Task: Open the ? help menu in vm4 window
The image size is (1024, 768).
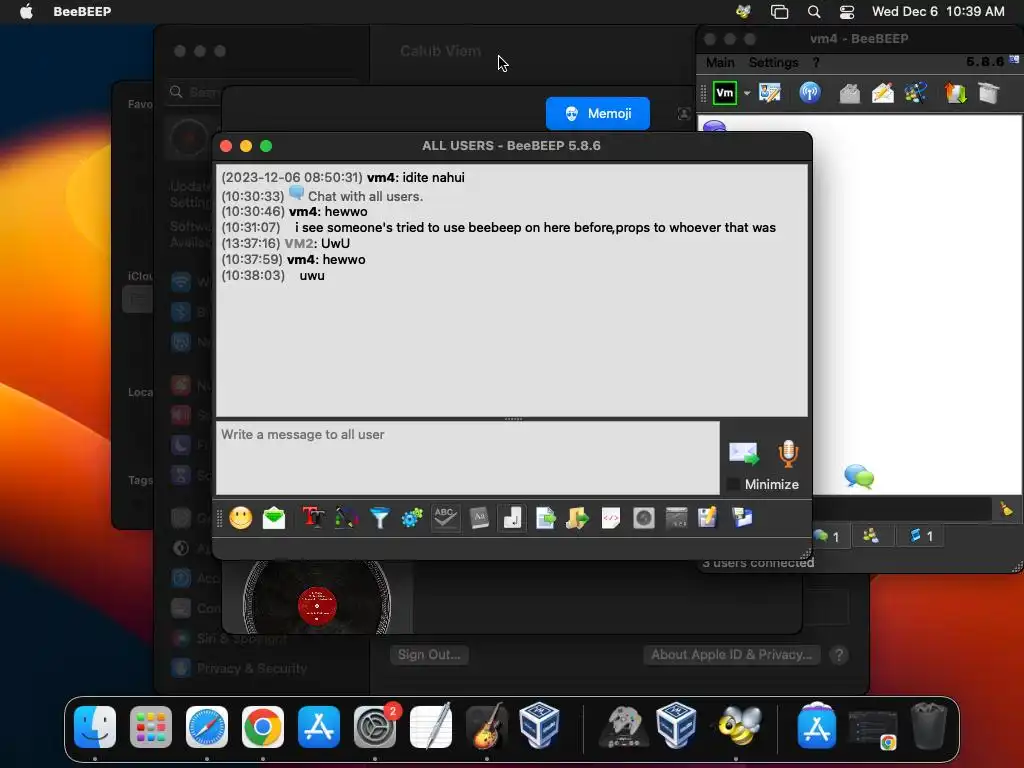Action: pyautogui.click(x=816, y=63)
